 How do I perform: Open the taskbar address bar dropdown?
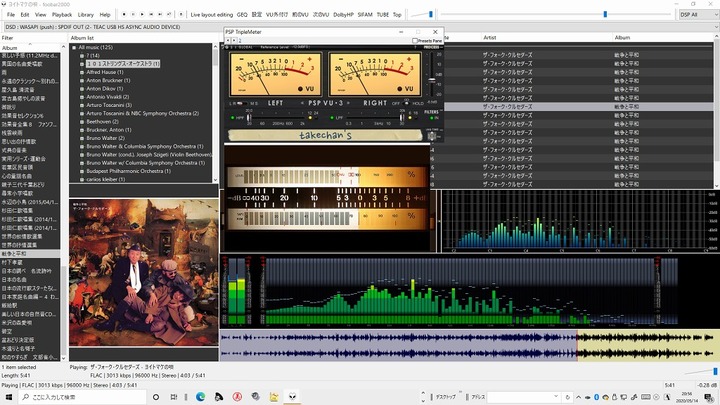(556, 397)
